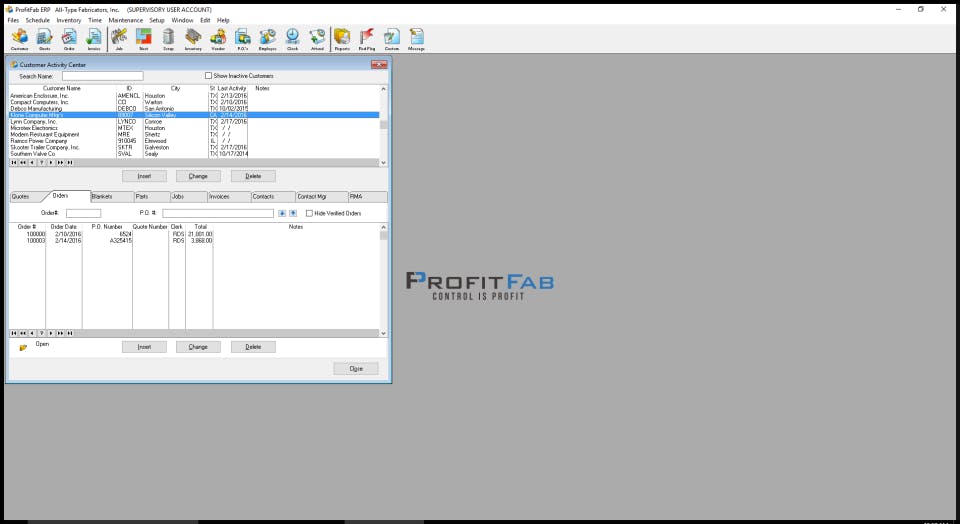
Task: Open the Invoice toolbar icon
Action: (94, 39)
